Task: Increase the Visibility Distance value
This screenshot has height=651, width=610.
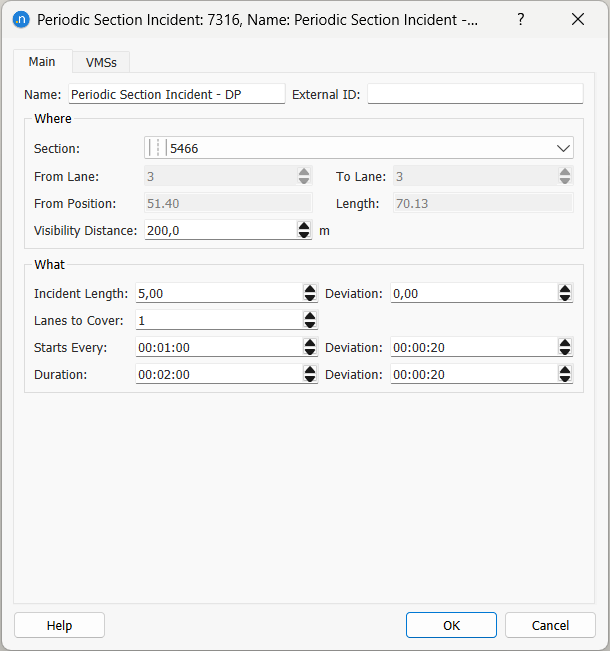Action: click(305, 225)
